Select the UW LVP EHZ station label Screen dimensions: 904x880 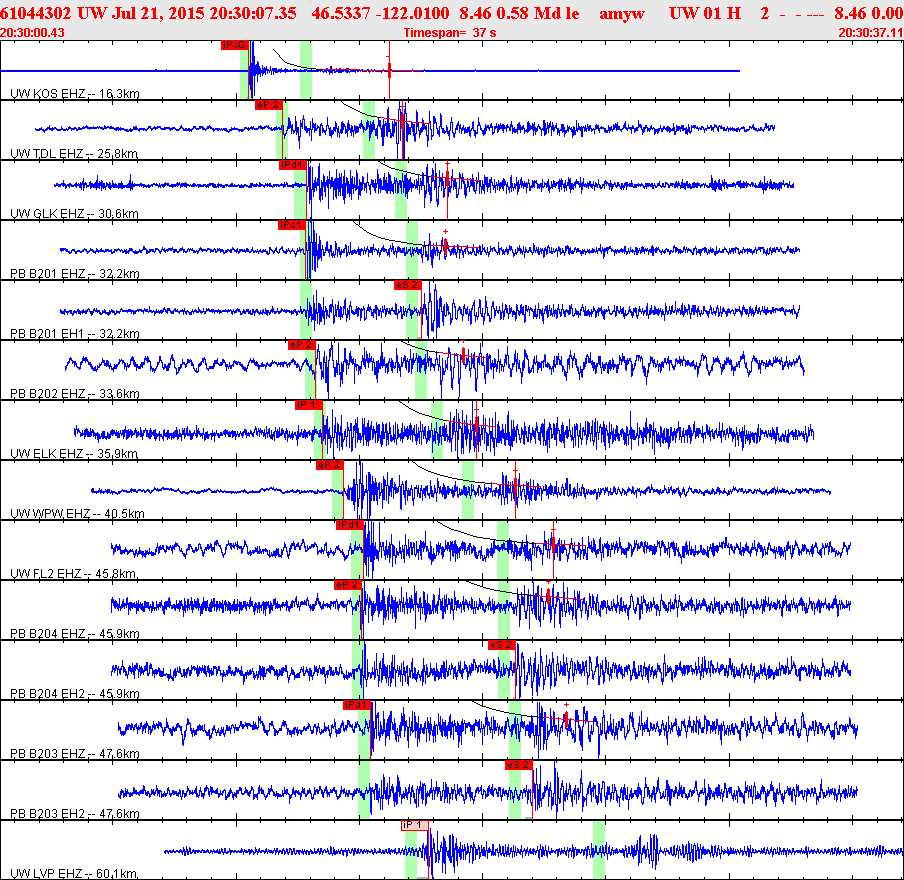(74, 873)
